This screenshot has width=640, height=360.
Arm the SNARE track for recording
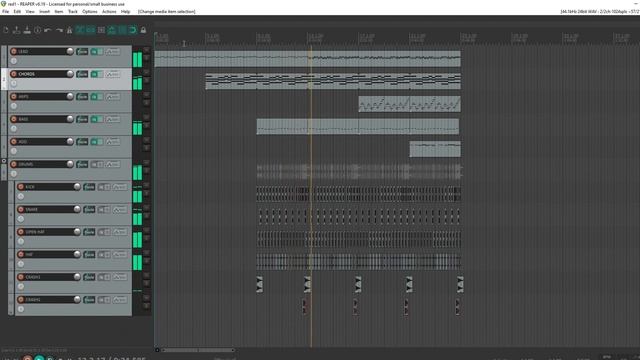[x=21, y=209]
